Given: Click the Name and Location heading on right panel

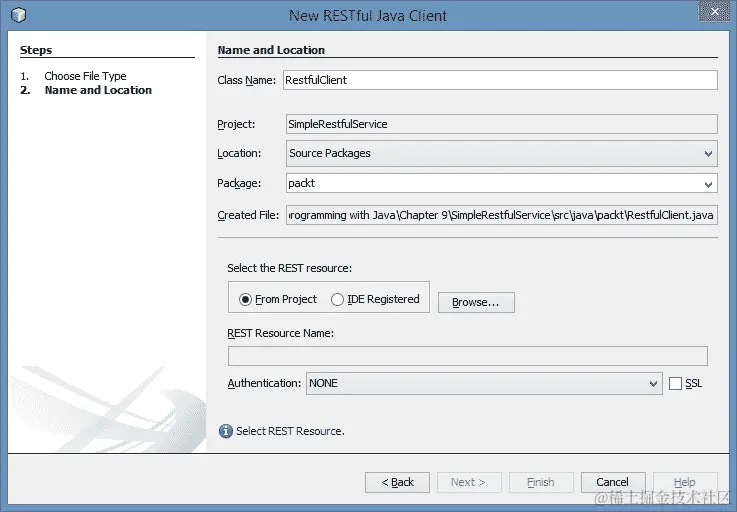Looking at the screenshot, I should coord(271,50).
